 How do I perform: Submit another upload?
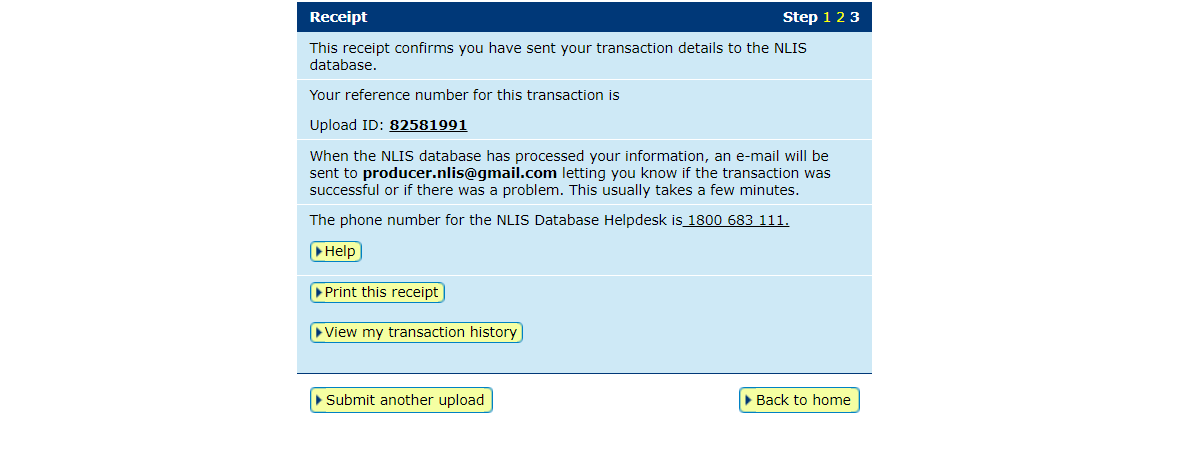coord(404,400)
